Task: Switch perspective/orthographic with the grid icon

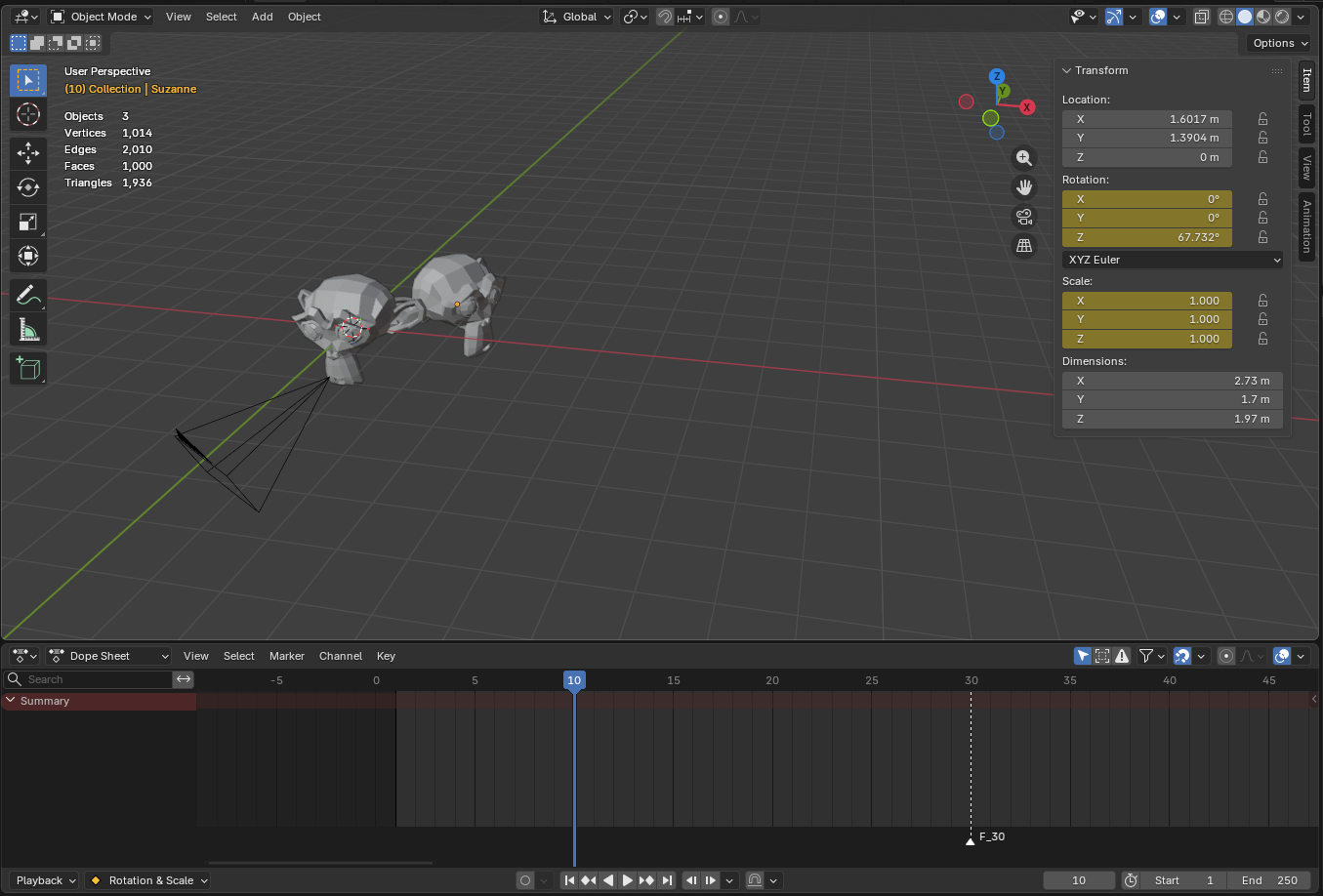Action: click(1023, 246)
